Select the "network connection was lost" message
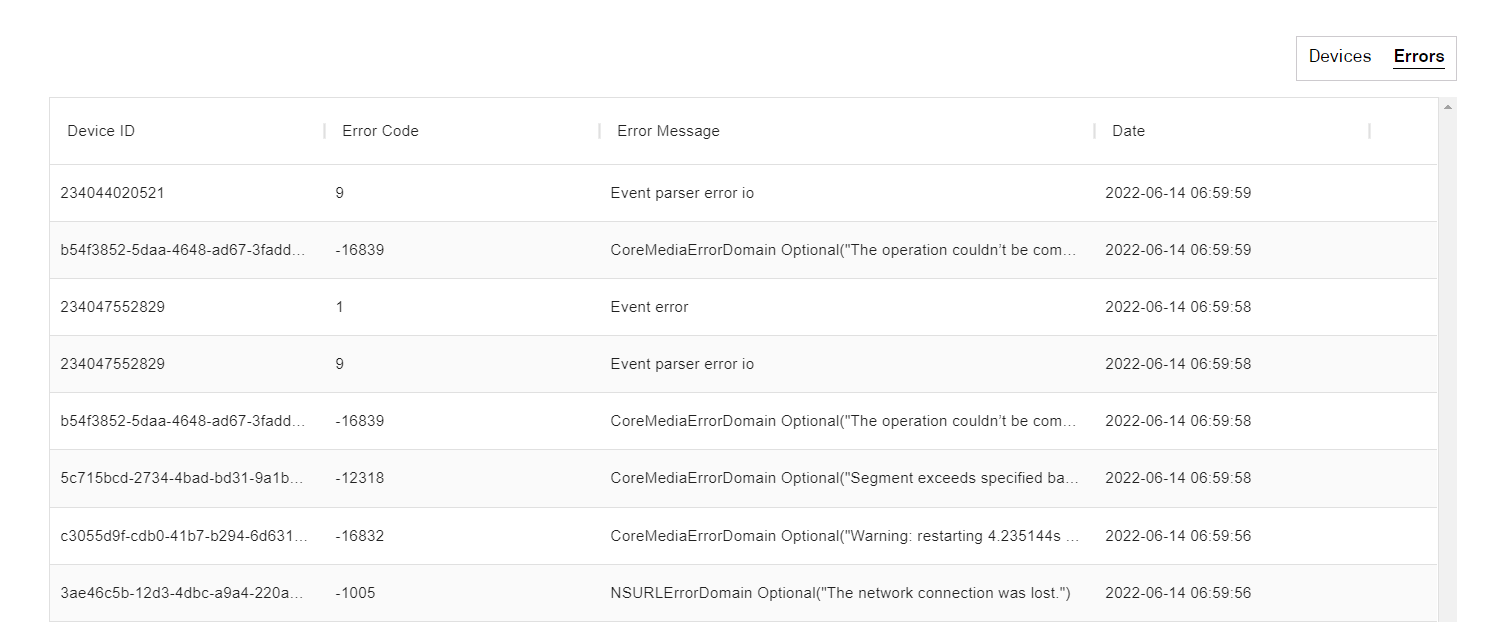The width and height of the screenshot is (1500, 631). [840, 593]
